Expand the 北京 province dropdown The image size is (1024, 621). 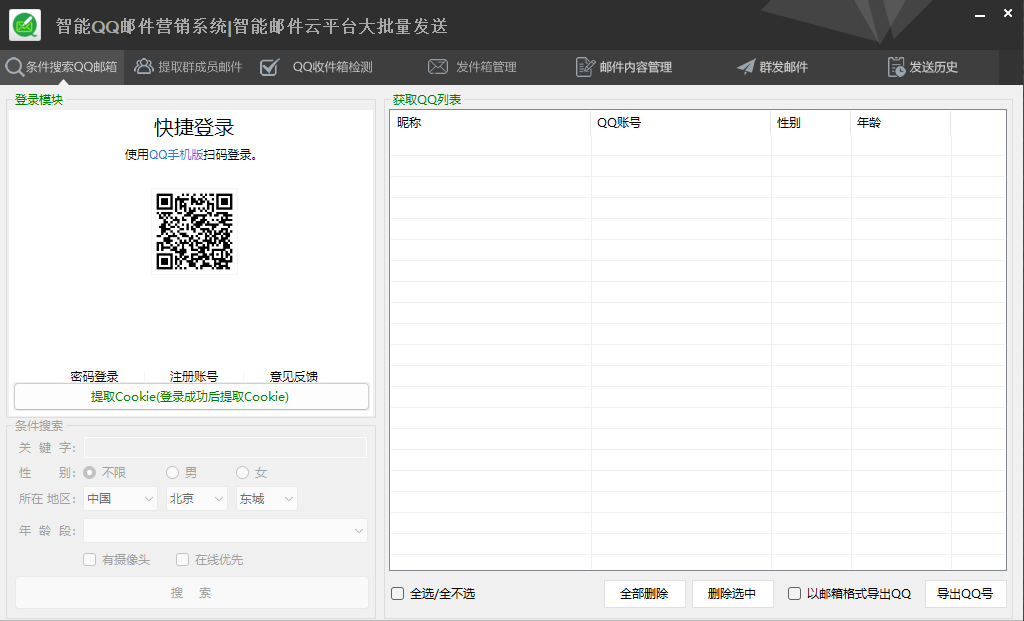(196, 498)
